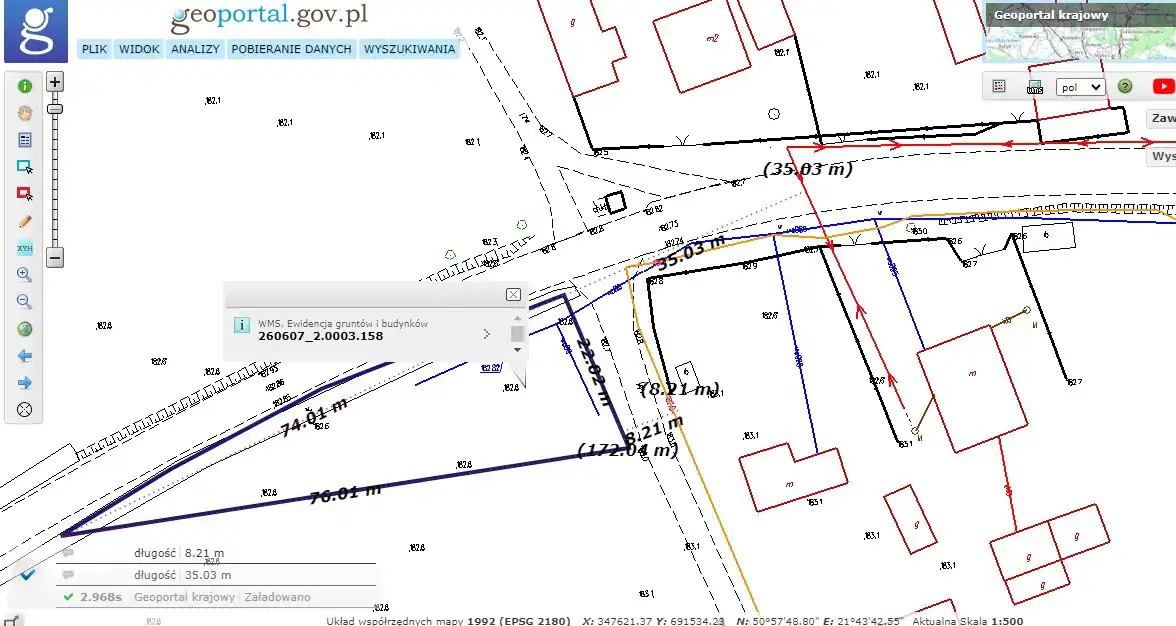1176x626 pixels.
Task: Open the XYH coordinates tool
Action: (25, 248)
